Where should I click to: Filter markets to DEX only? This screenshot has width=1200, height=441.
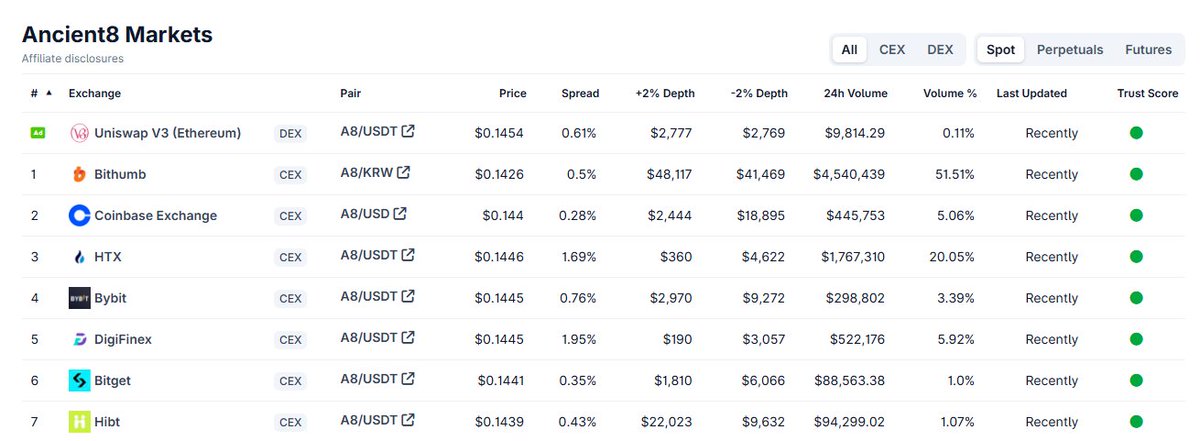(x=940, y=49)
